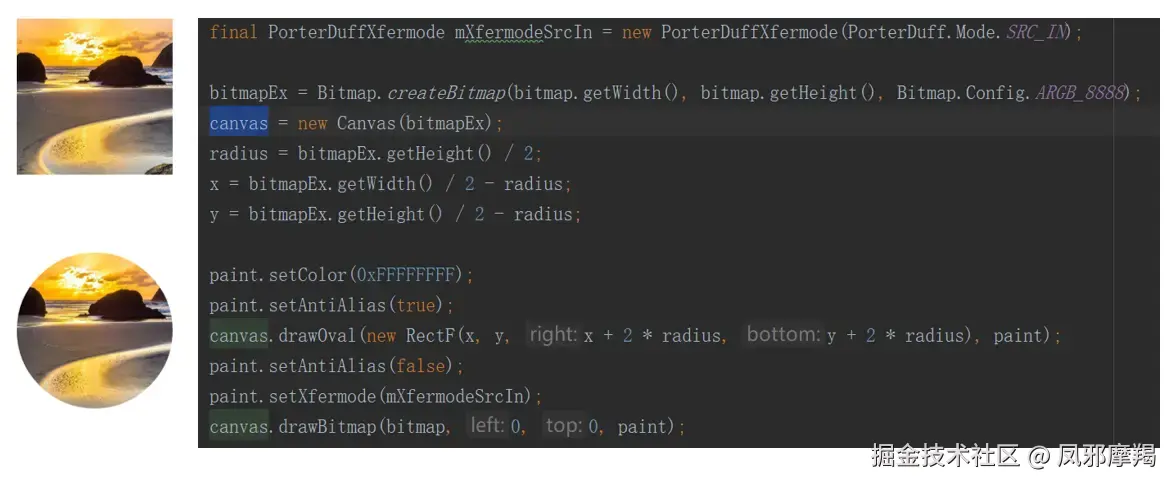1173x486 pixels.
Task: Select the highlighted canvas variable declaration
Action: click(239, 123)
